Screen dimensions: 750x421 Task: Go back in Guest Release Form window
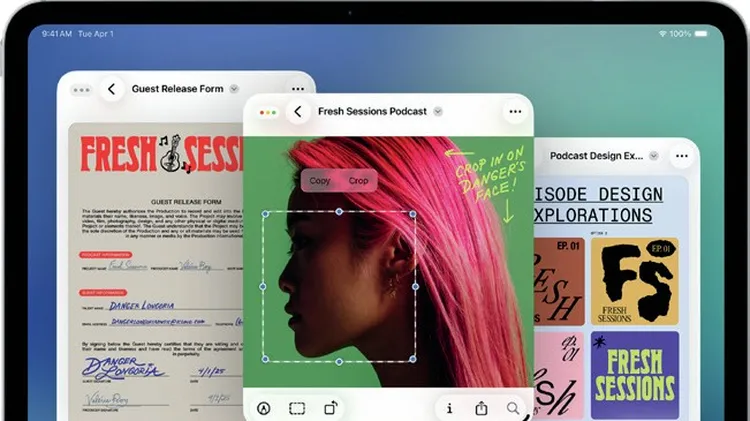coord(111,89)
